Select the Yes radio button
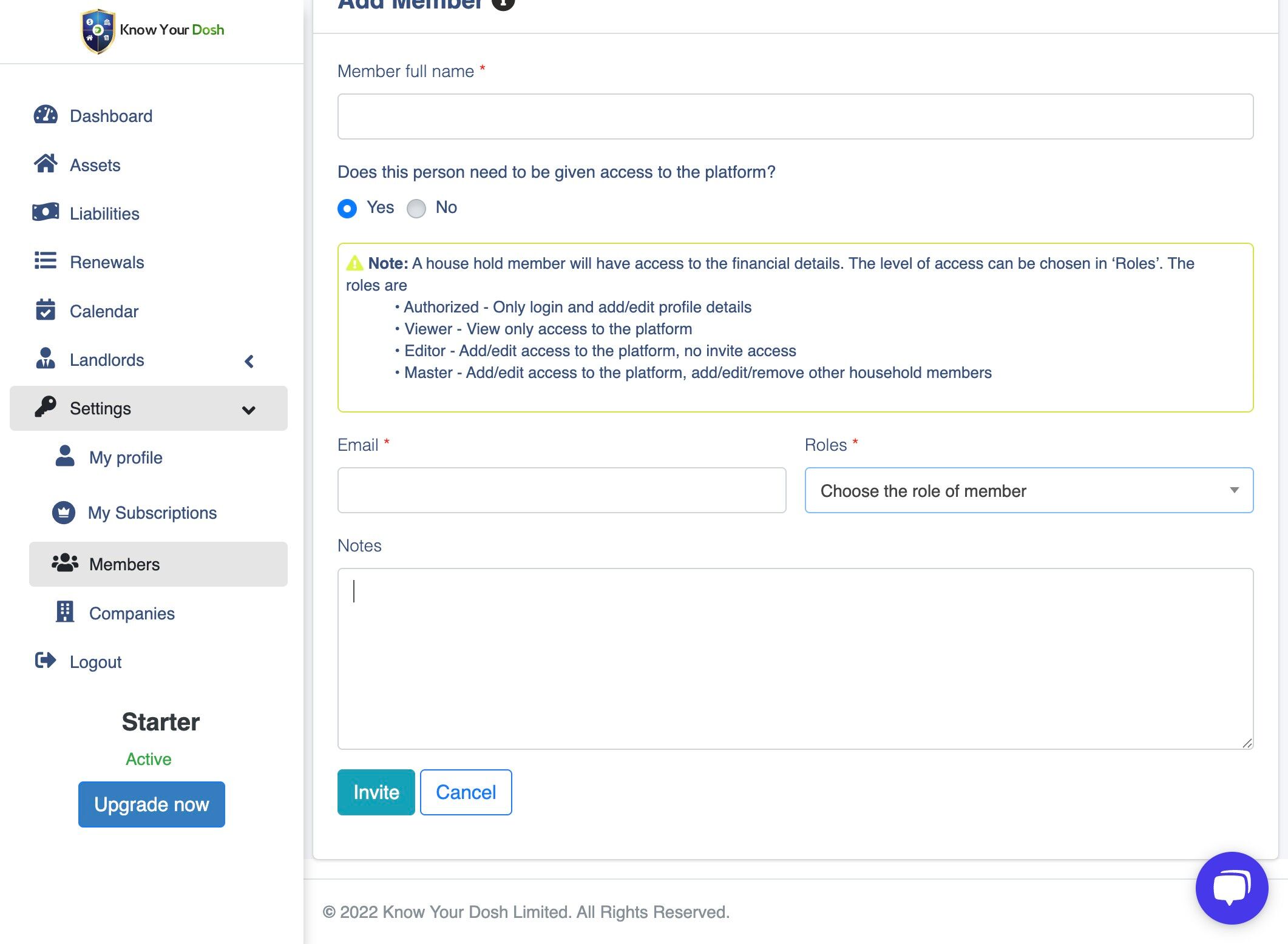This screenshot has width=1288, height=944. point(347,209)
